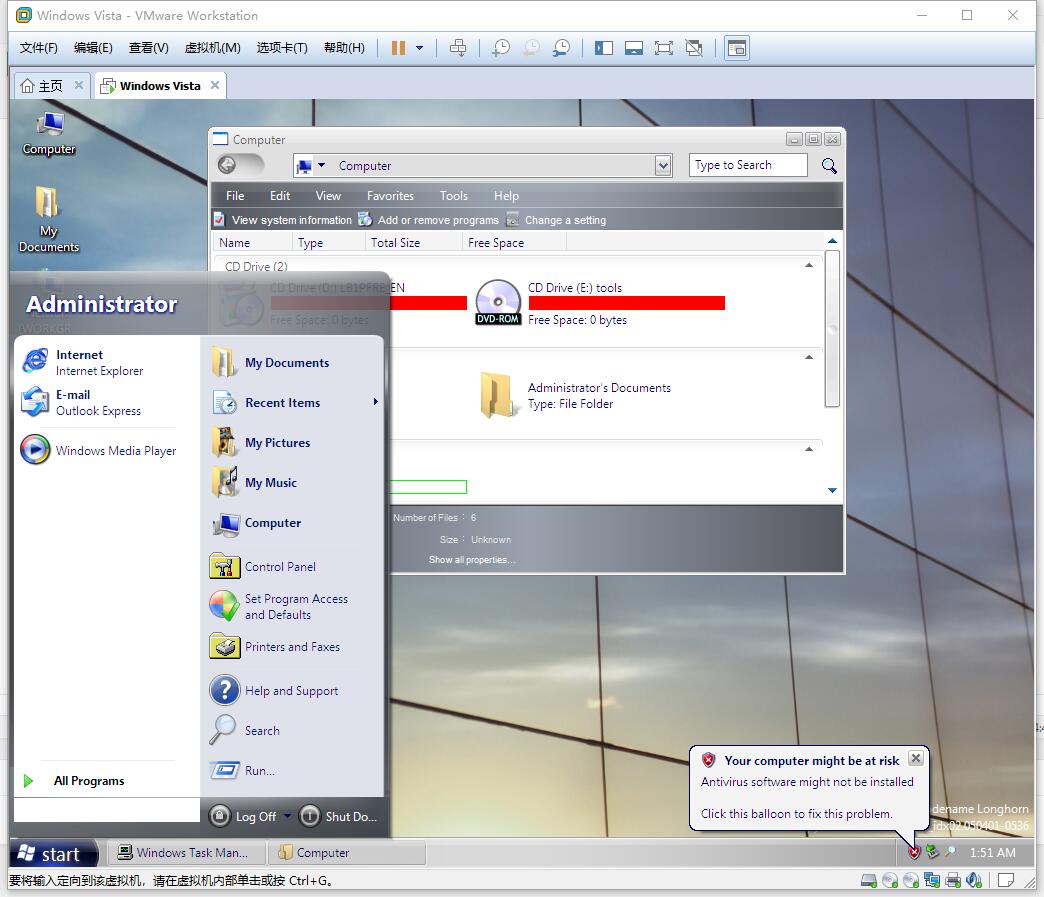Open the My Documents desktop icon
The height and width of the screenshot is (897, 1044).
point(49,218)
